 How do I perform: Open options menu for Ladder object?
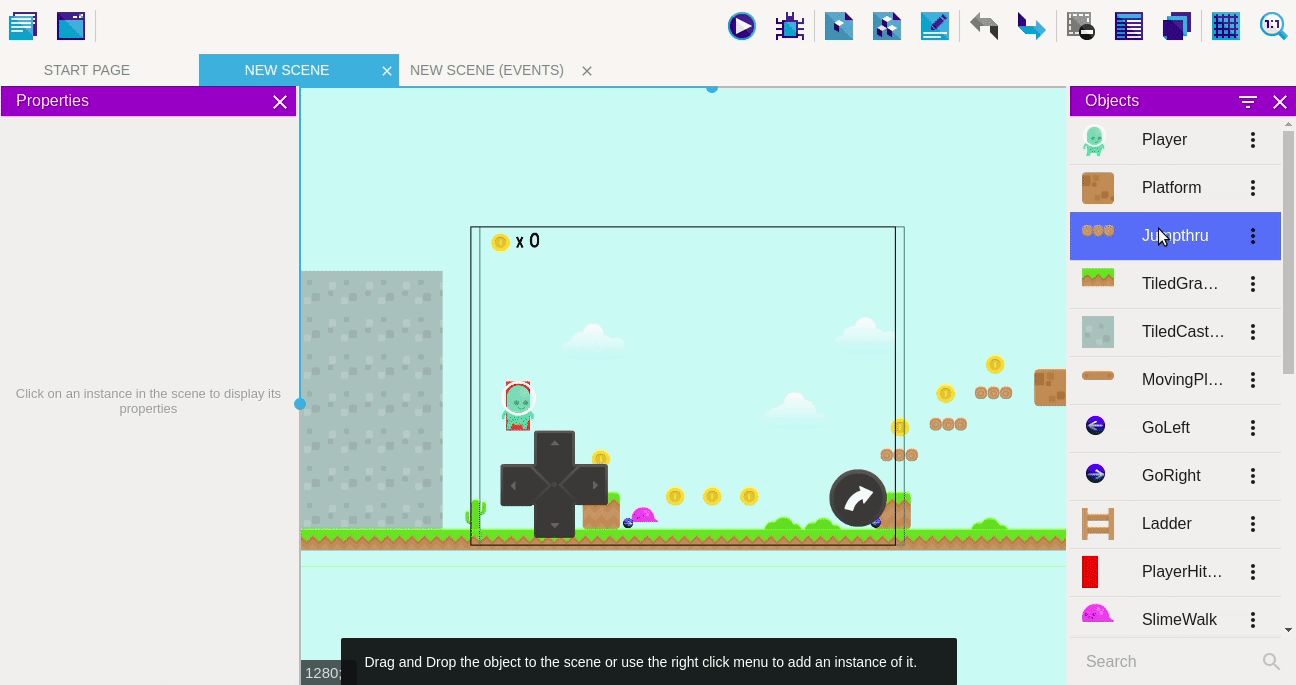click(1252, 524)
